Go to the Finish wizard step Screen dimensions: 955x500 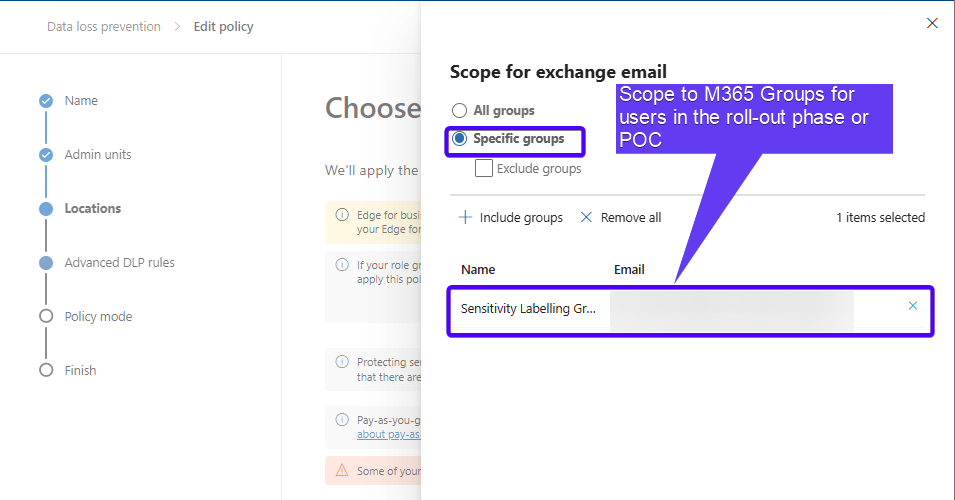(80, 370)
